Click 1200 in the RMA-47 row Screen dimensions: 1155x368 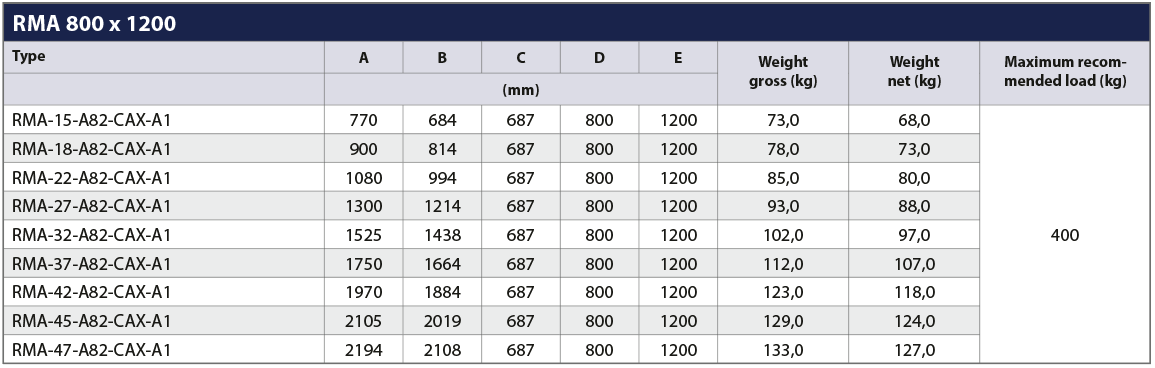[678, 350]
